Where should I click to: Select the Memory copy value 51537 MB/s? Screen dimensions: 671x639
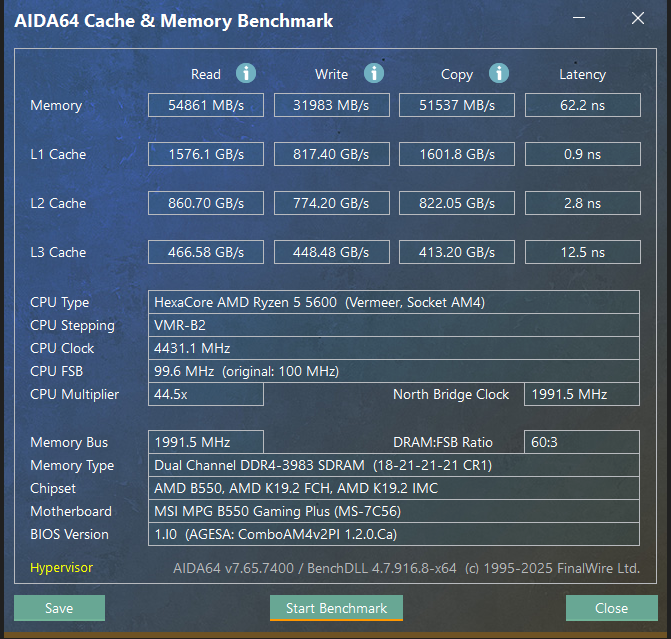(x=457, y=105)
